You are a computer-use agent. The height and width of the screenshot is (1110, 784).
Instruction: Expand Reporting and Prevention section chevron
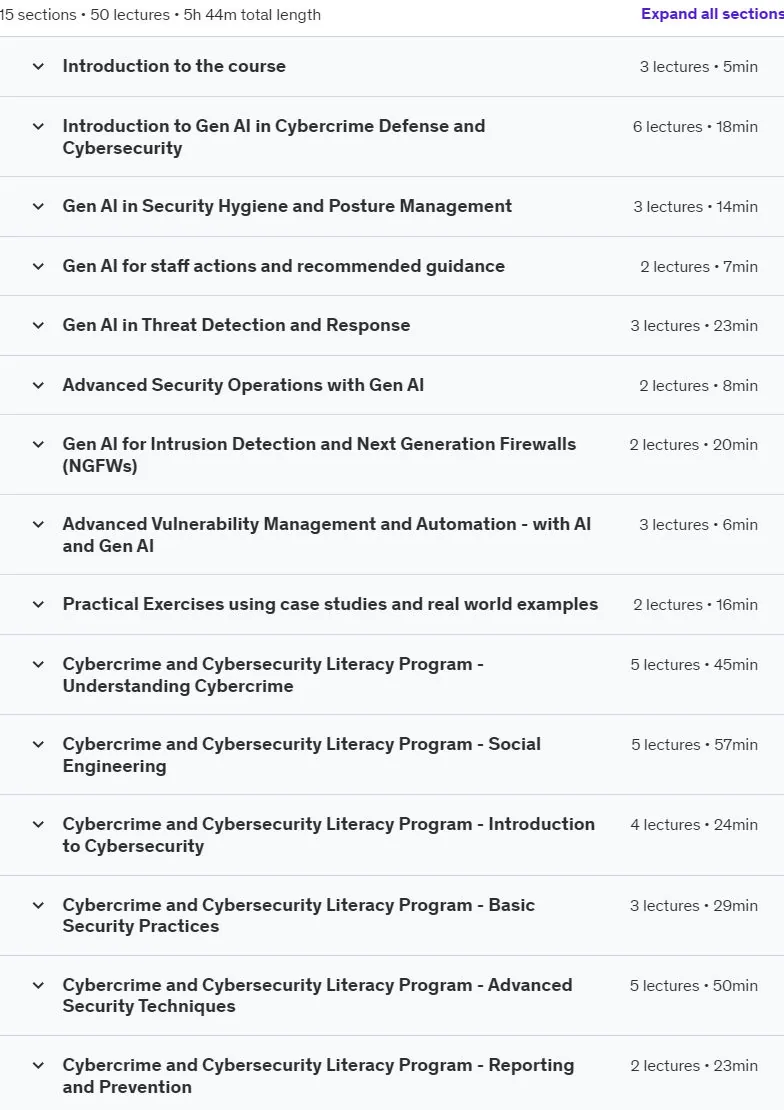pyautogui.click(x=38, y=1065)
